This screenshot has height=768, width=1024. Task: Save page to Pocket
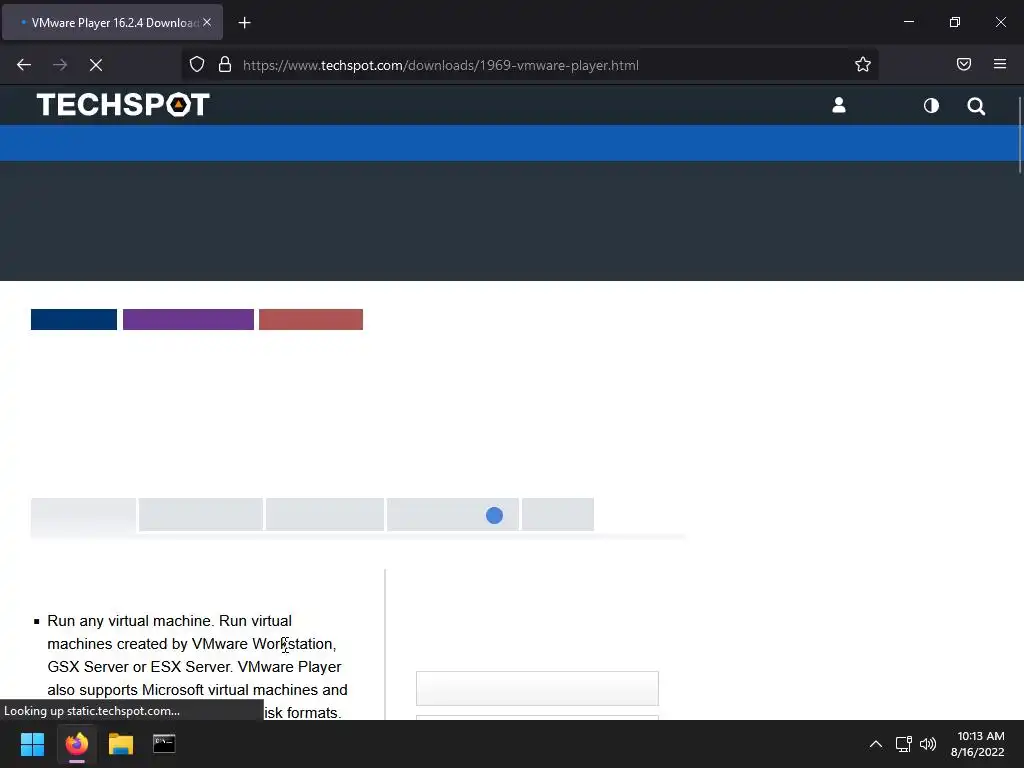(963, 64)
